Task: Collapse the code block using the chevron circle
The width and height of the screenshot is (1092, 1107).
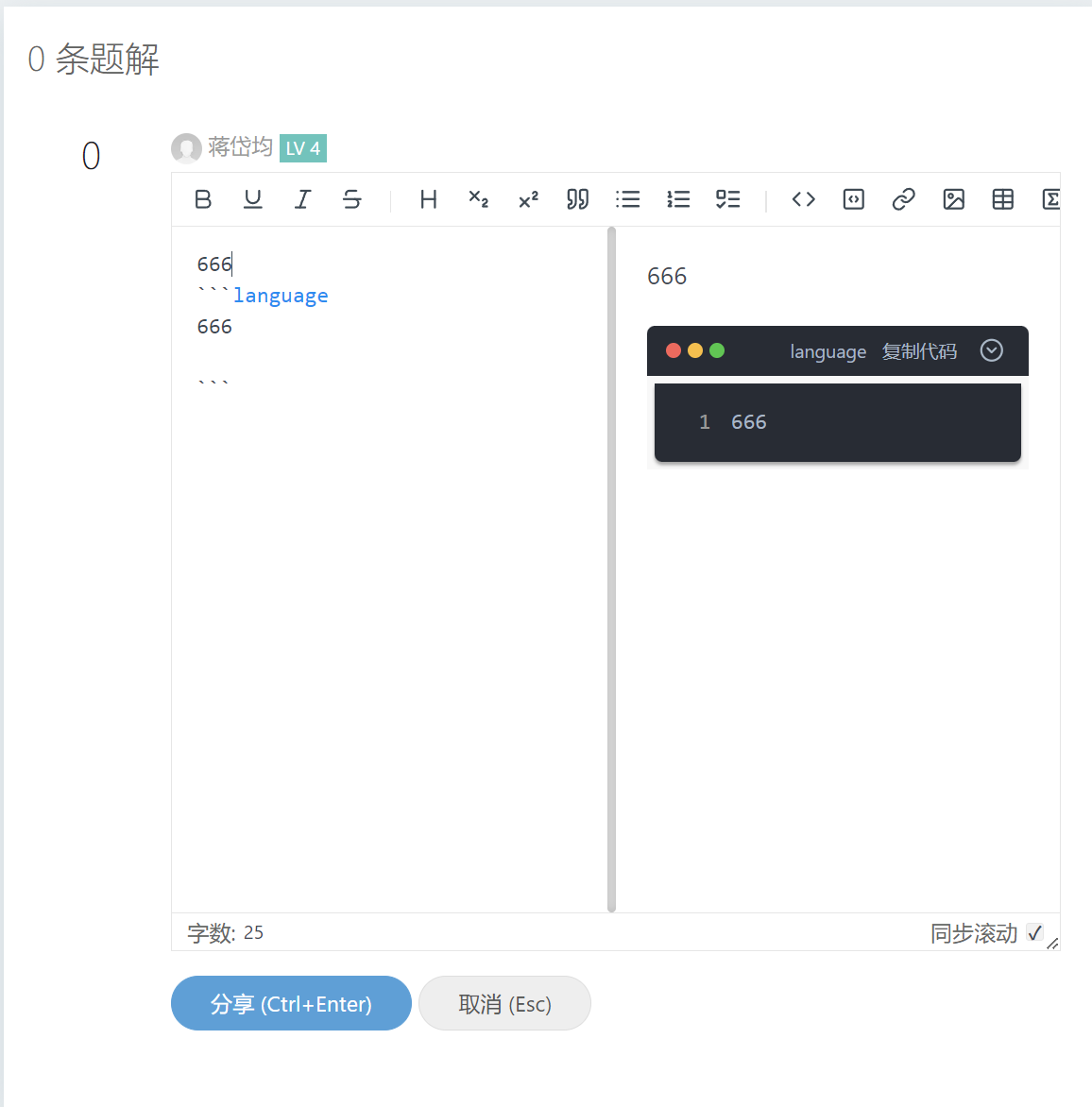Action: (x=991, y=350)
